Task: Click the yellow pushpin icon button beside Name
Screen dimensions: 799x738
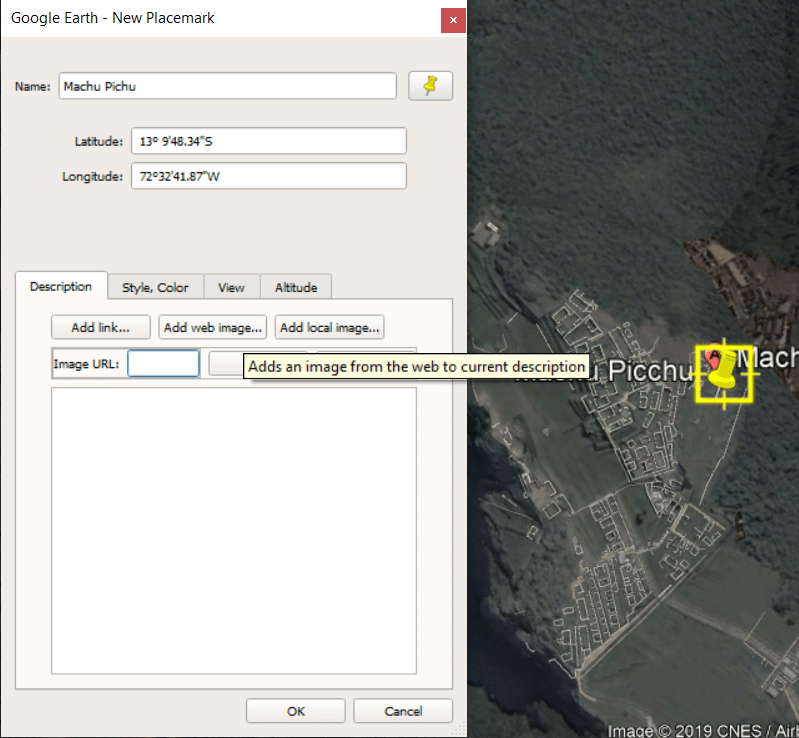Action: 431,86
